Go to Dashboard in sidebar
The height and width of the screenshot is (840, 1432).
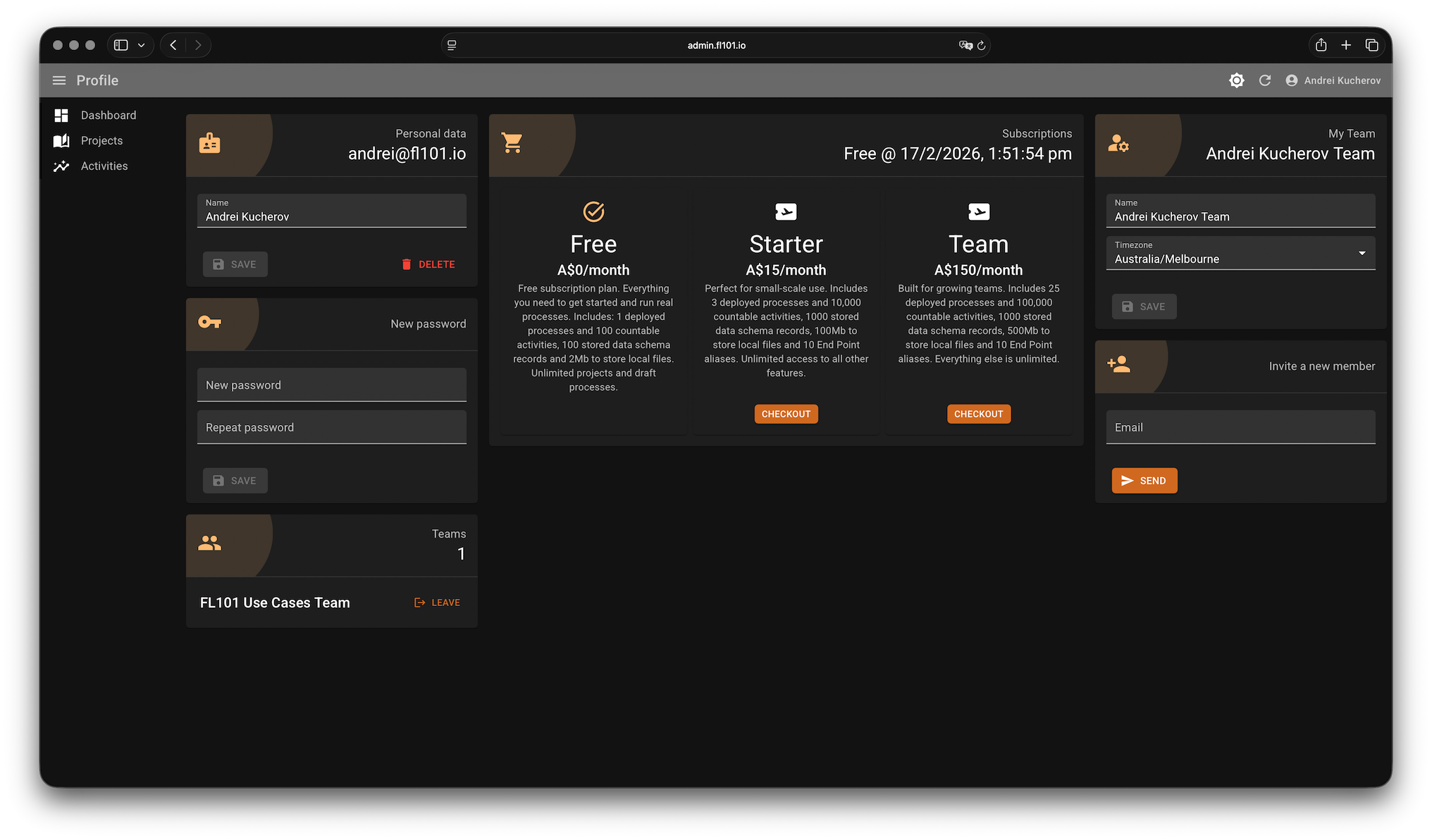tap(108, 115)
